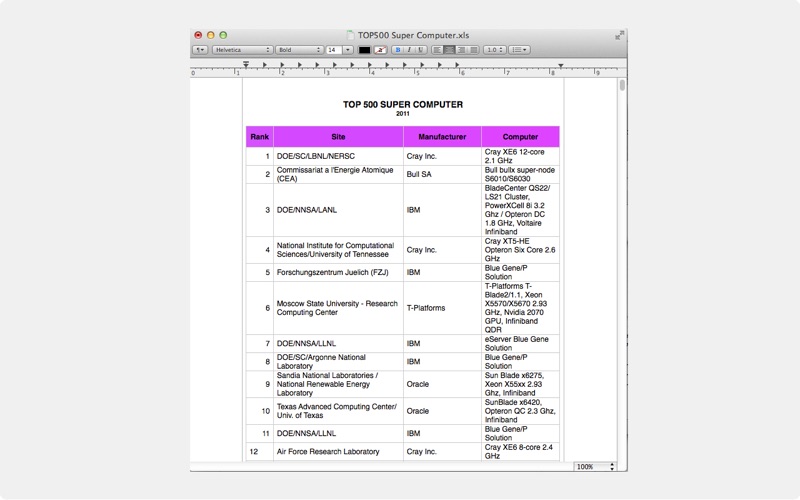Click the Sun Blade x6275 computer cell
Viewport: 800px width, 500px height.
click(x=520, y=384)
